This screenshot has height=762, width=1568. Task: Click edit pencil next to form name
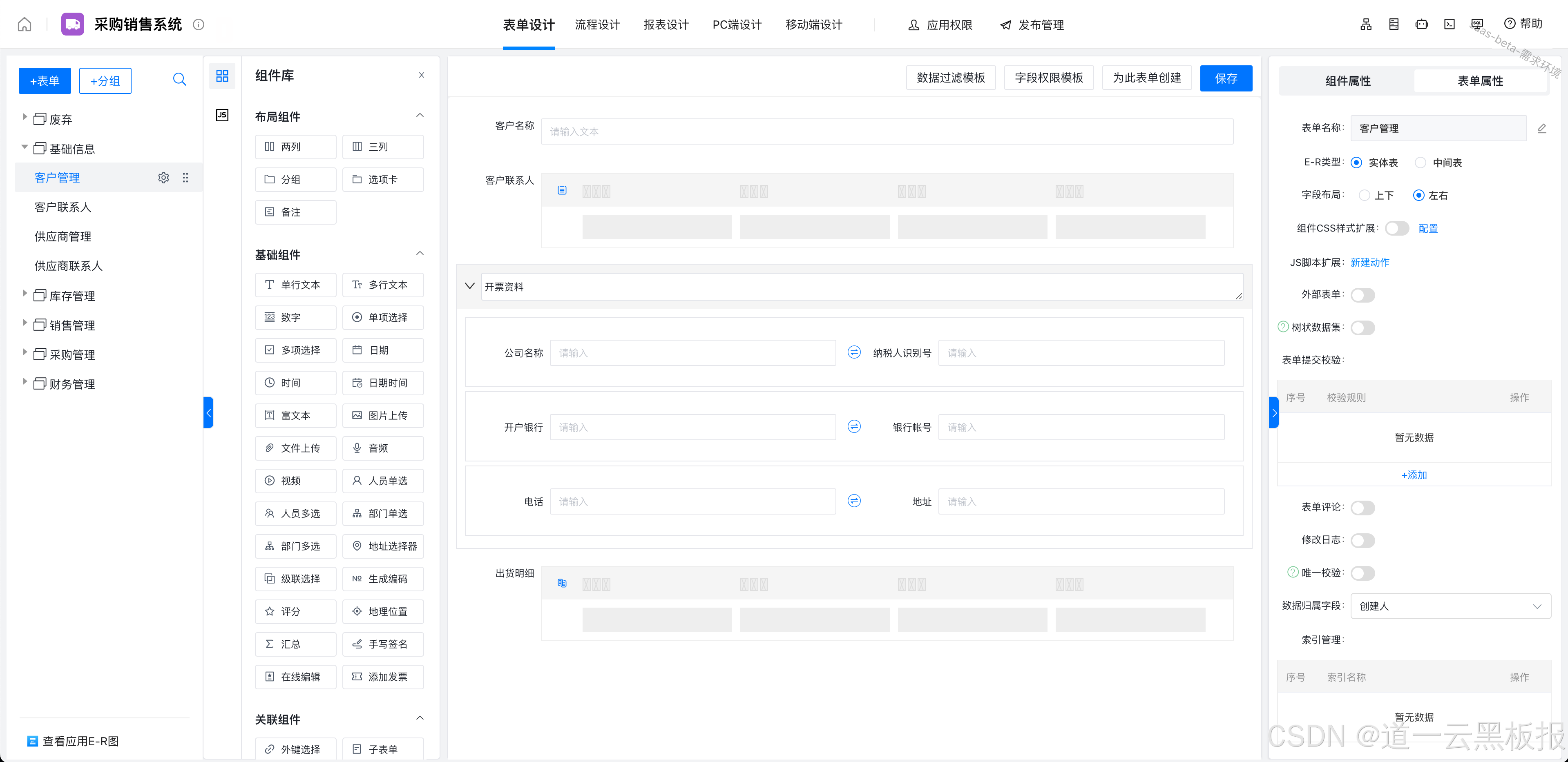click(x=1541, y=128)
